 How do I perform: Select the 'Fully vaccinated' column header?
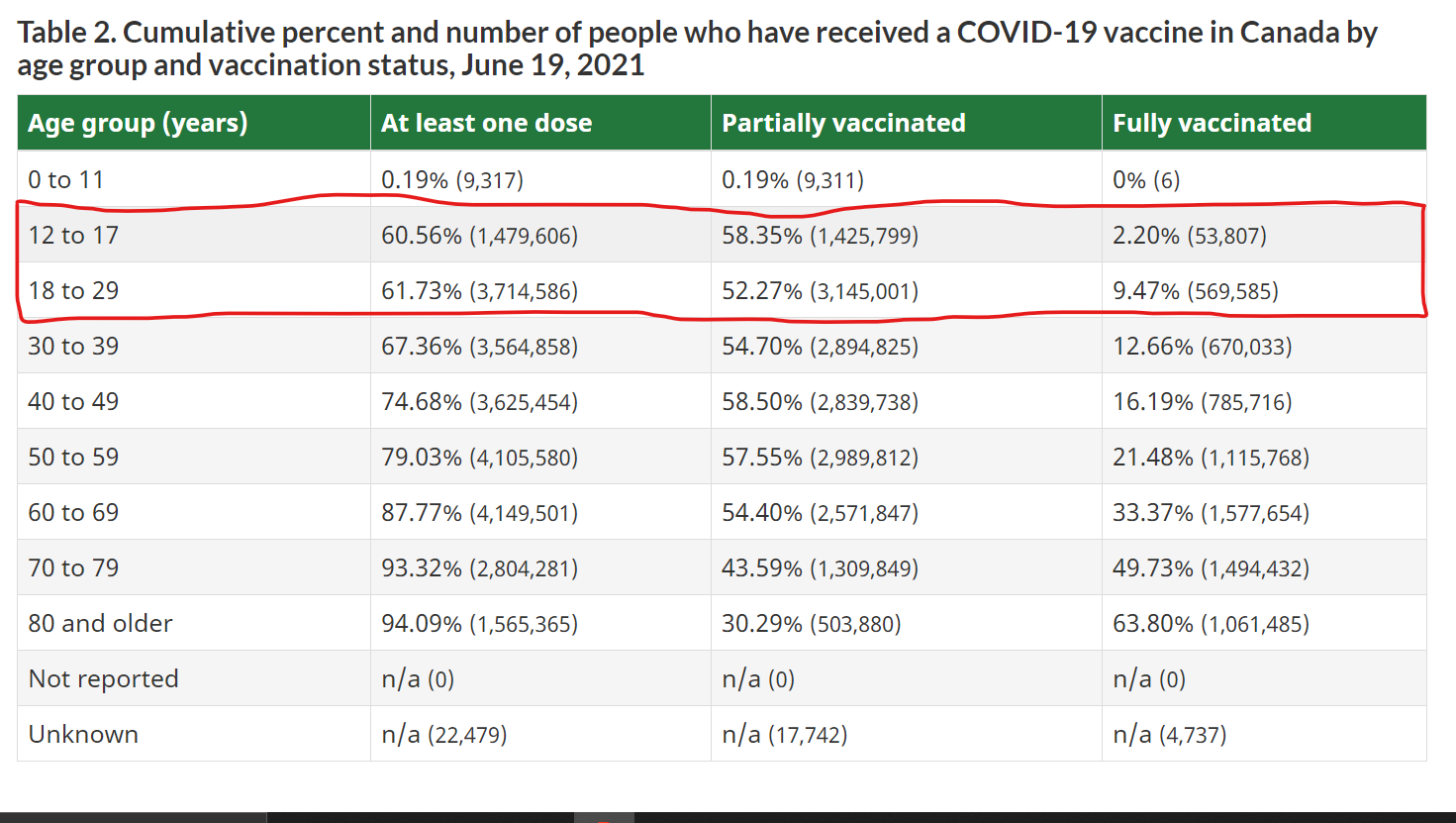tap(1212, 123)
